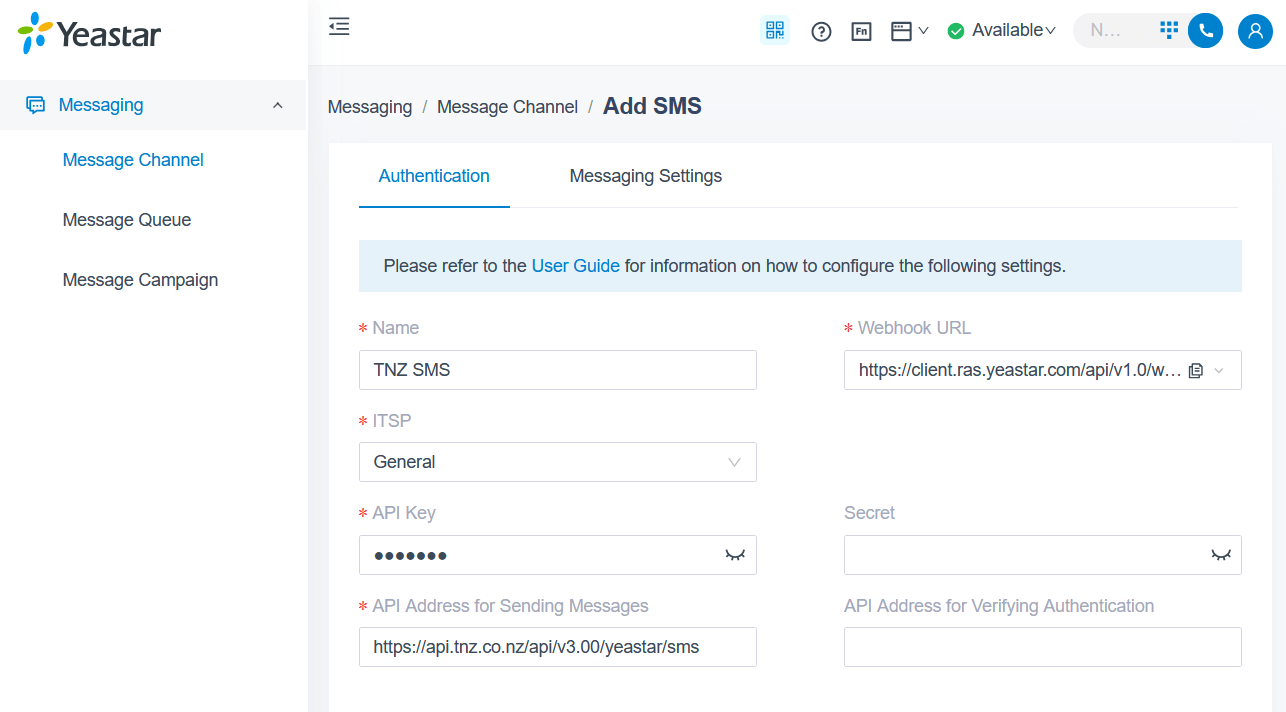
Task: Open the user avatar menu icon
Action: pyautogui.click(x=1255, y=31)
